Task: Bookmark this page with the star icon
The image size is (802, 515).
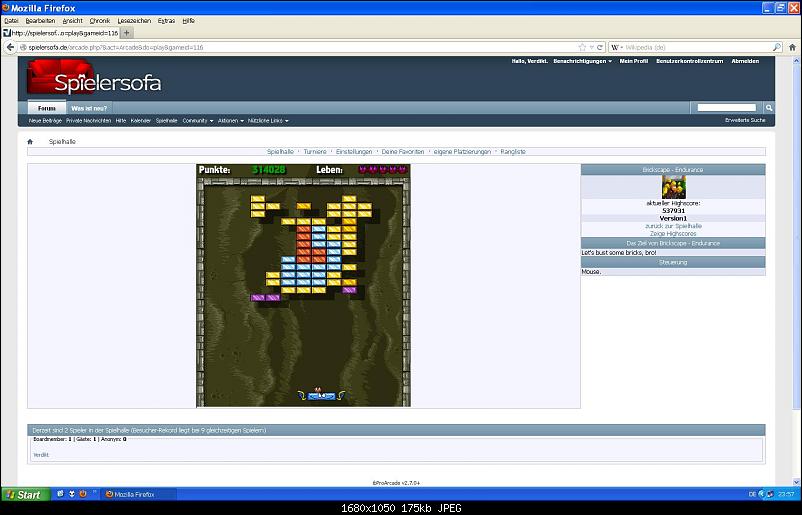Action: [582, 47]
